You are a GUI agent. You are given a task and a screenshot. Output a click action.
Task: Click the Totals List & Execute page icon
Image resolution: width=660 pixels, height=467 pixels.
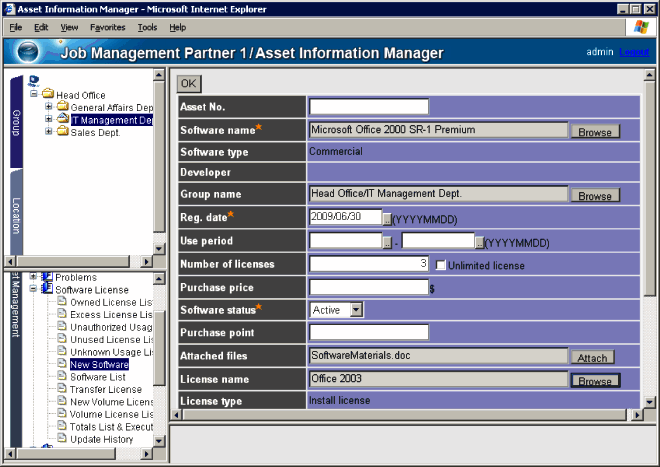(62, 425)
